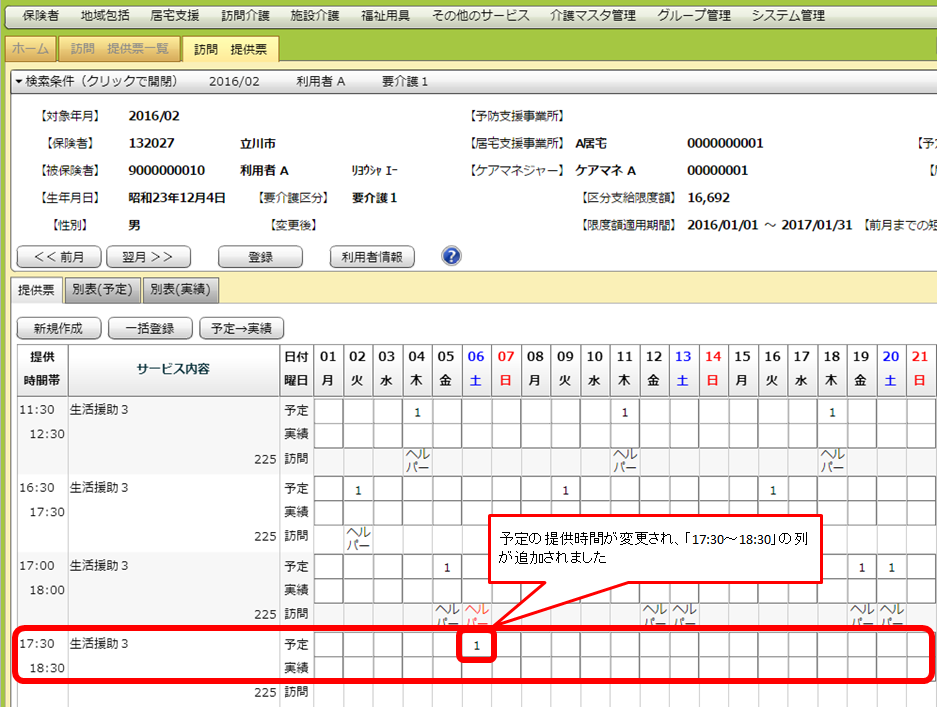Viewport: 937px width, 707px height.
Task: Select the 生活援助3 service at 16:30 row
Action: (x=100, y=488)
